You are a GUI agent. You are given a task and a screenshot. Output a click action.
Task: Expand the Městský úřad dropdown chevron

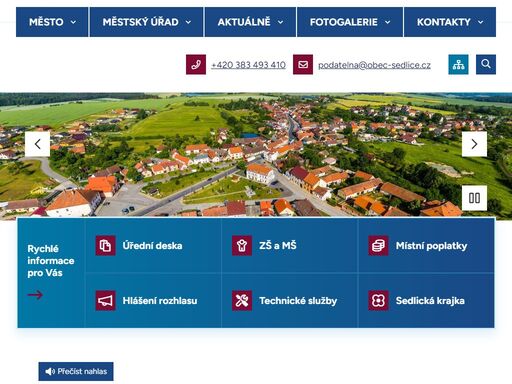pyautogui.click(x=188, y=22)
